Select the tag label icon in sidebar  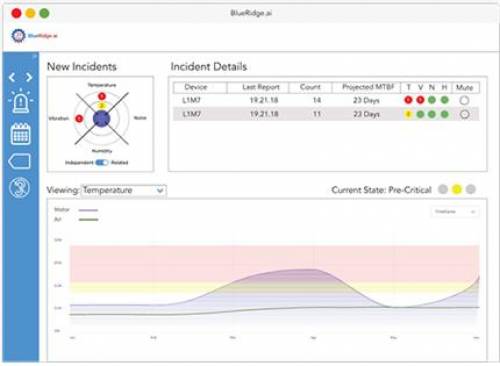(20, 162)
